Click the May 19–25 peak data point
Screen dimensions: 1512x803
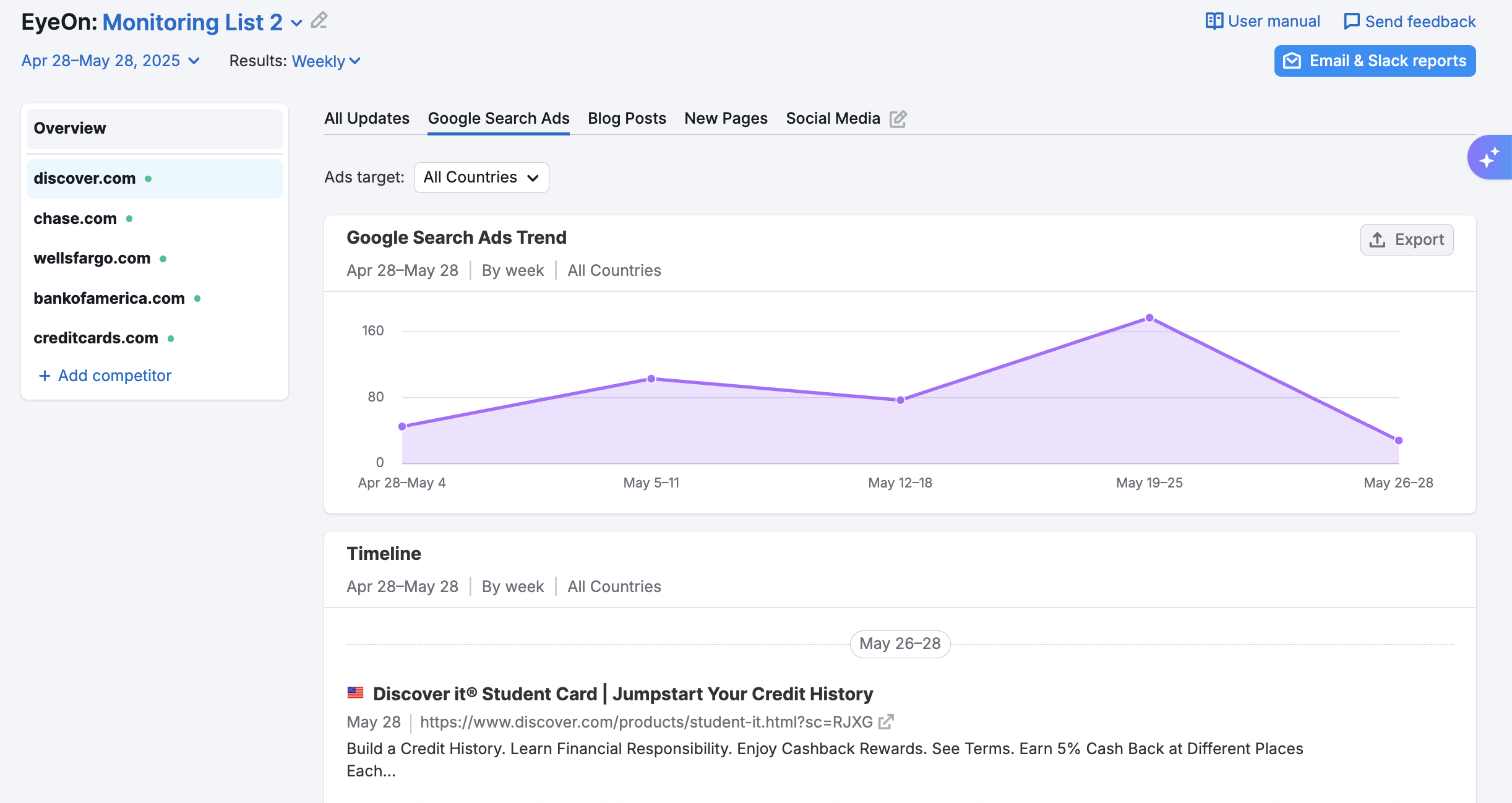[x=1149, y=318]
